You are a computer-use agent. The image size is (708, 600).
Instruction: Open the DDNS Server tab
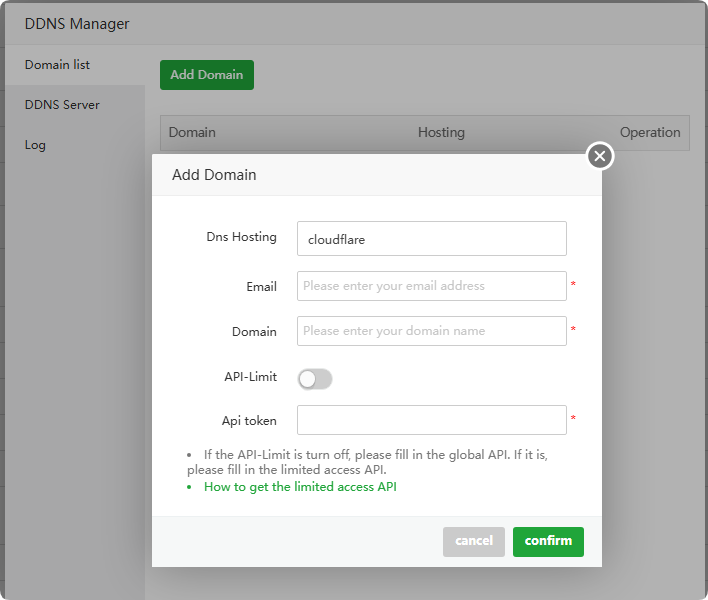tap(62, 105)
